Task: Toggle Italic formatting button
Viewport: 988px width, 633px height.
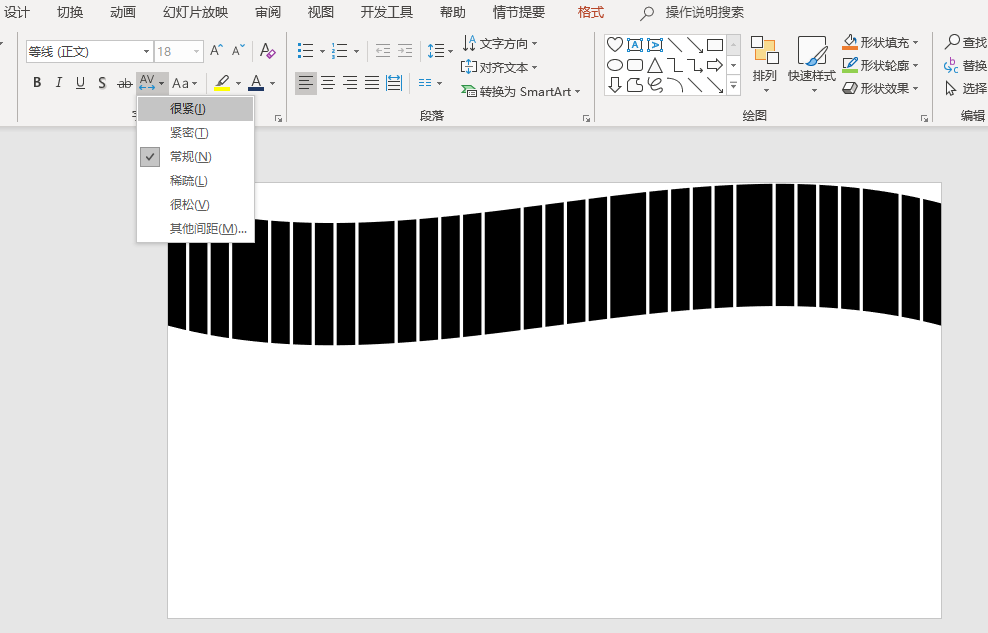Action: [59, 83]
